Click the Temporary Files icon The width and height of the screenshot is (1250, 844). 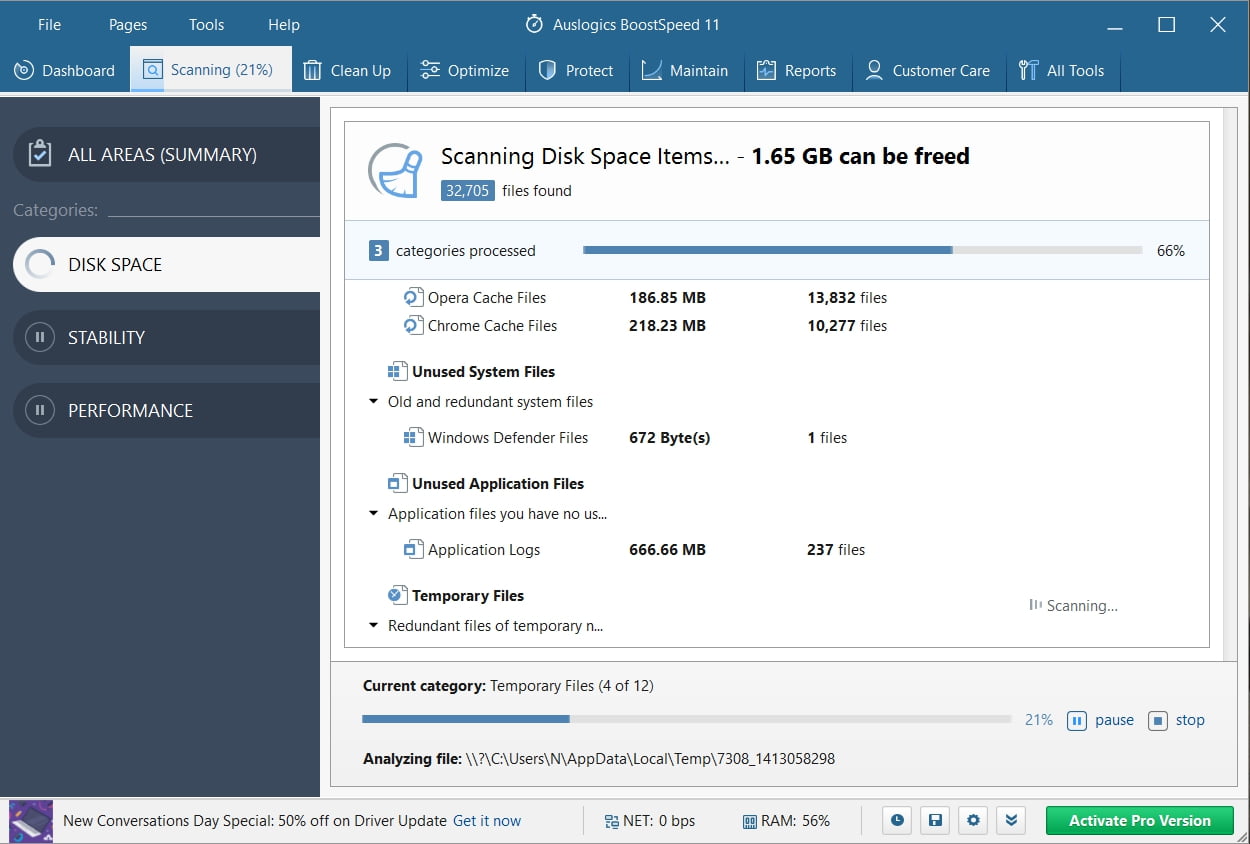tap(397, 595)
